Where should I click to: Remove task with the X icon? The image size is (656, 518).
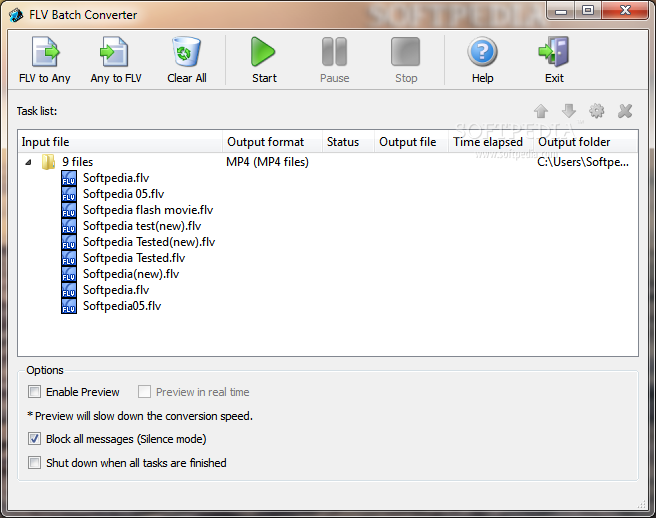[x=625, y=111]
